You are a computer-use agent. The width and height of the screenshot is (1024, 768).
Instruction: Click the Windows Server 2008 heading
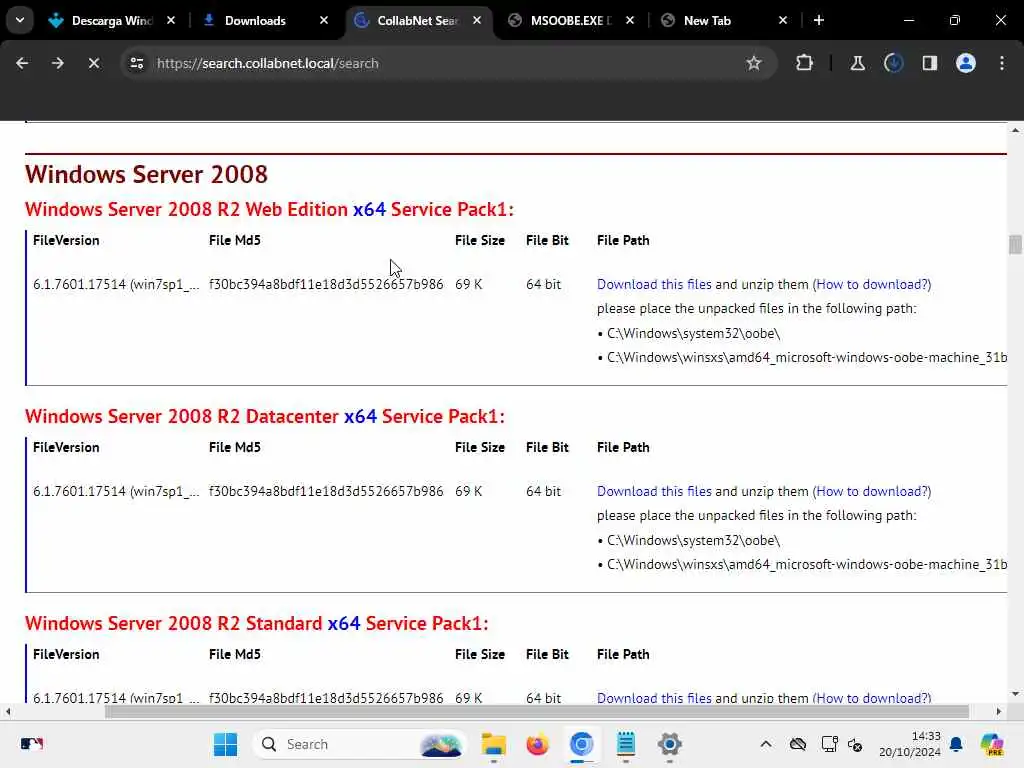click(146, 174)
